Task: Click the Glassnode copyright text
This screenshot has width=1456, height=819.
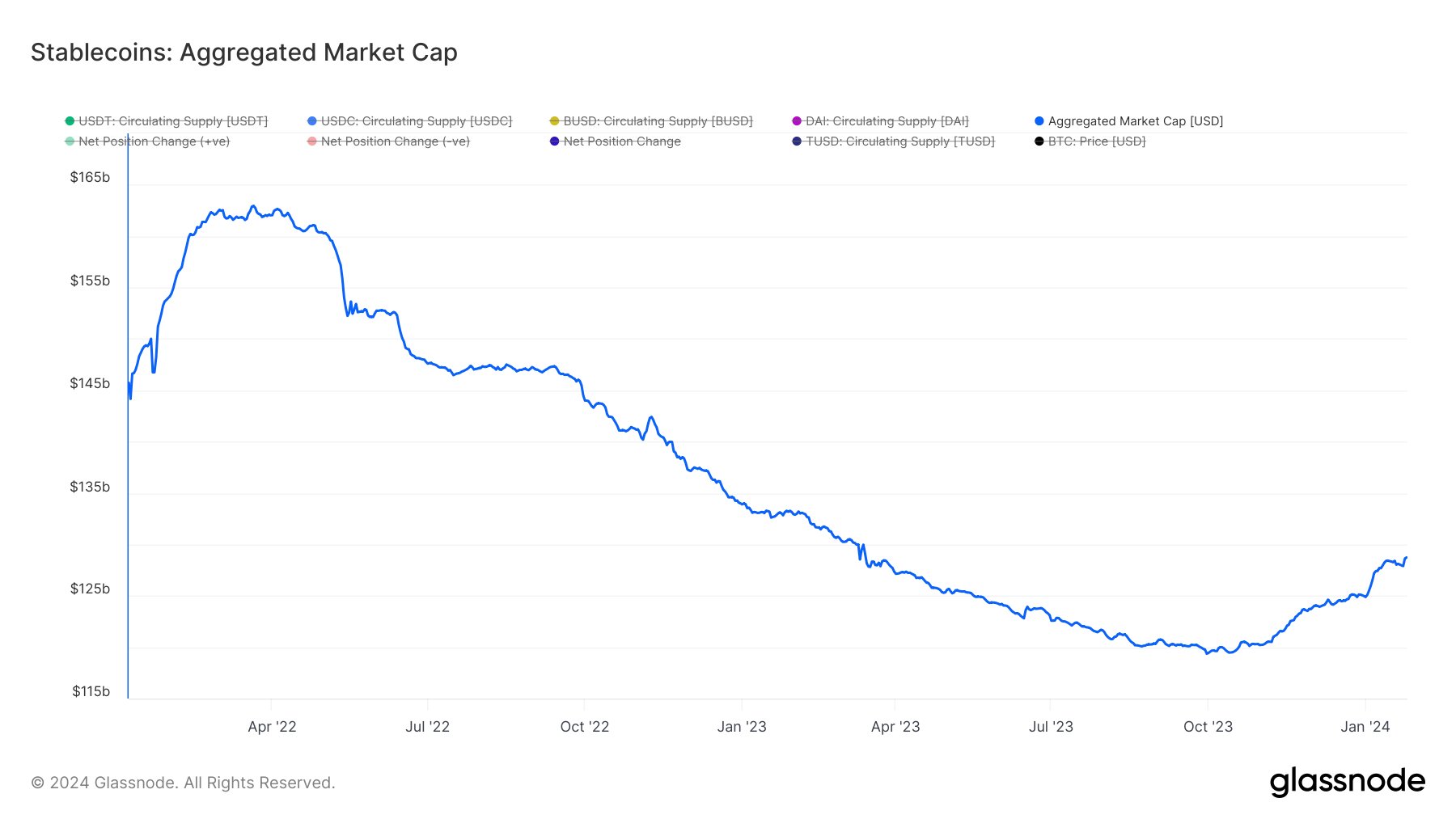Action: point(183,783)
